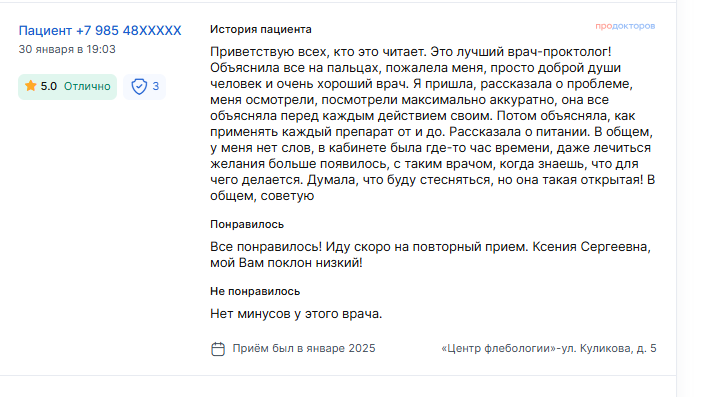Click the 5.0 Отлично rating badge
The image size is (721, 397).
68,86
